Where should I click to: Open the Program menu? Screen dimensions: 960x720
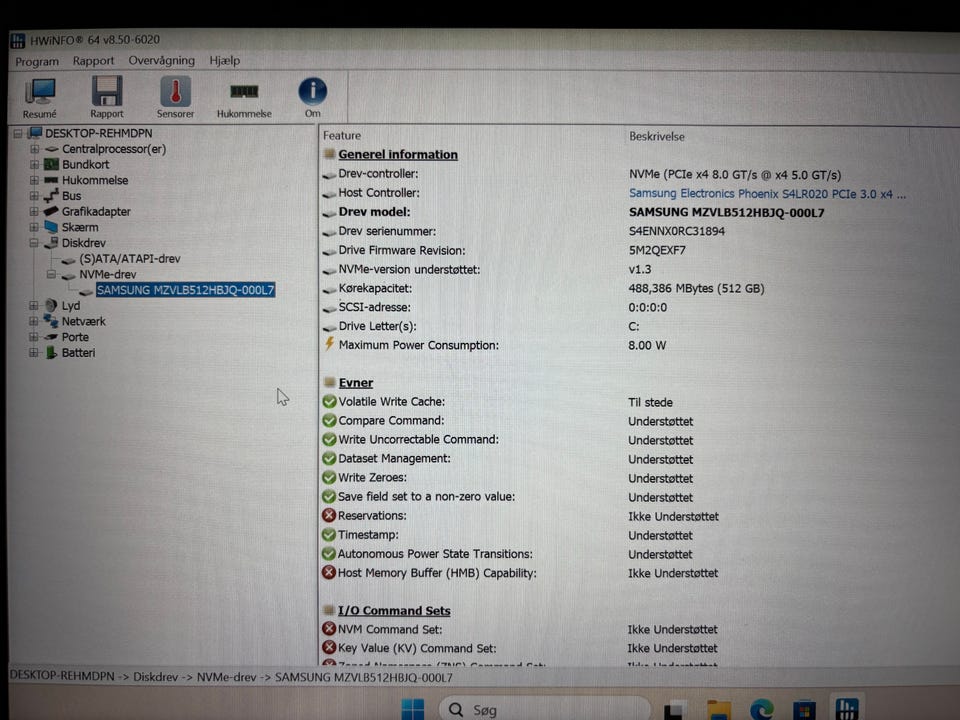tap(37, 61)
